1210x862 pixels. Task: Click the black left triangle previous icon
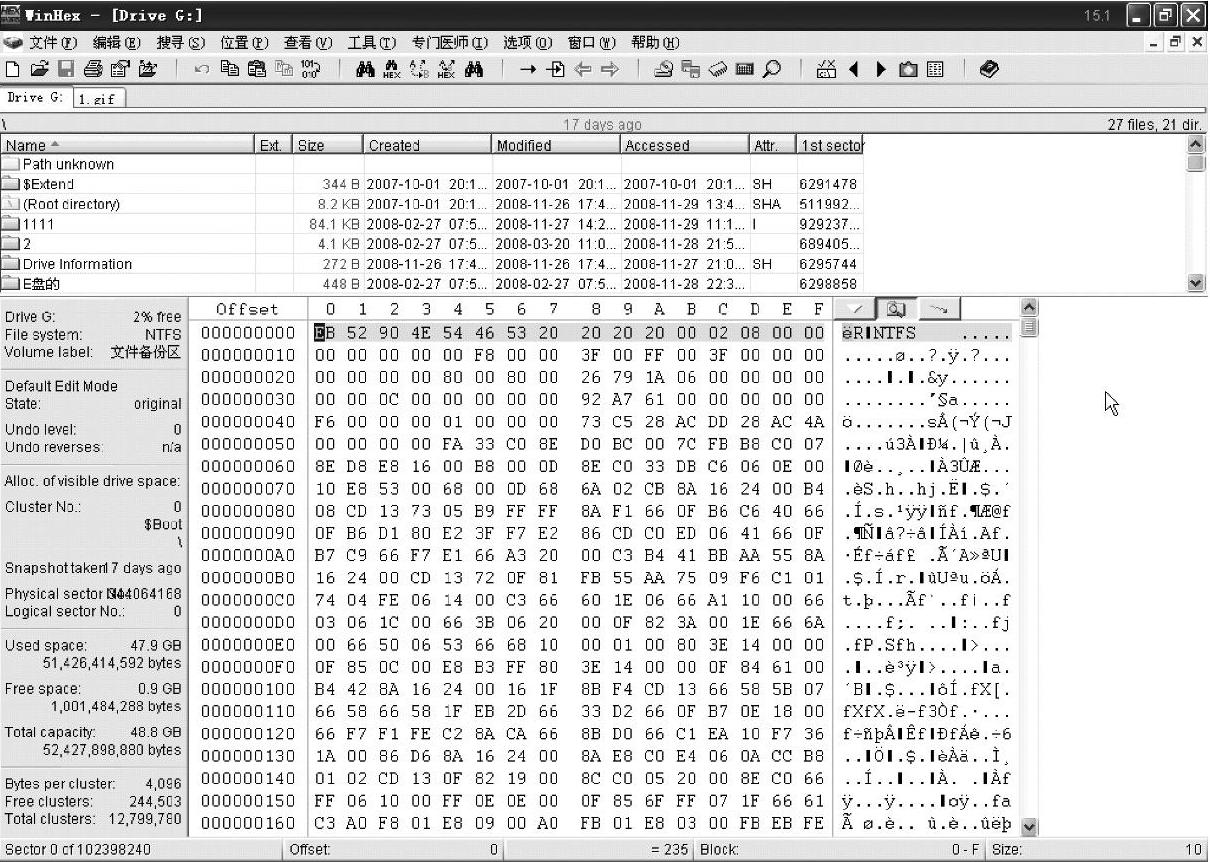click(x=853, y=70)
